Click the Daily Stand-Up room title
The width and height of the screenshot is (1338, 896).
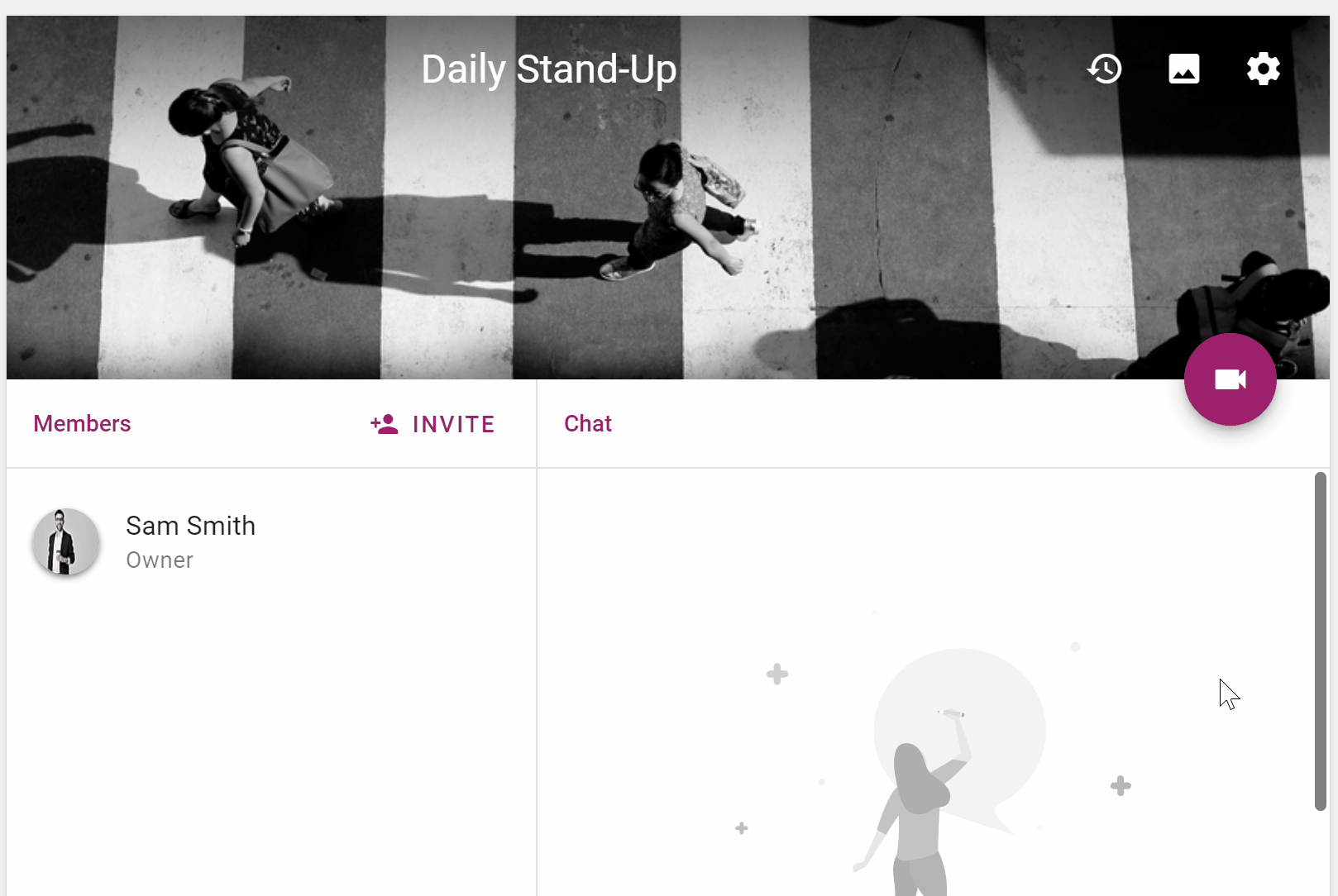point(549,69)
